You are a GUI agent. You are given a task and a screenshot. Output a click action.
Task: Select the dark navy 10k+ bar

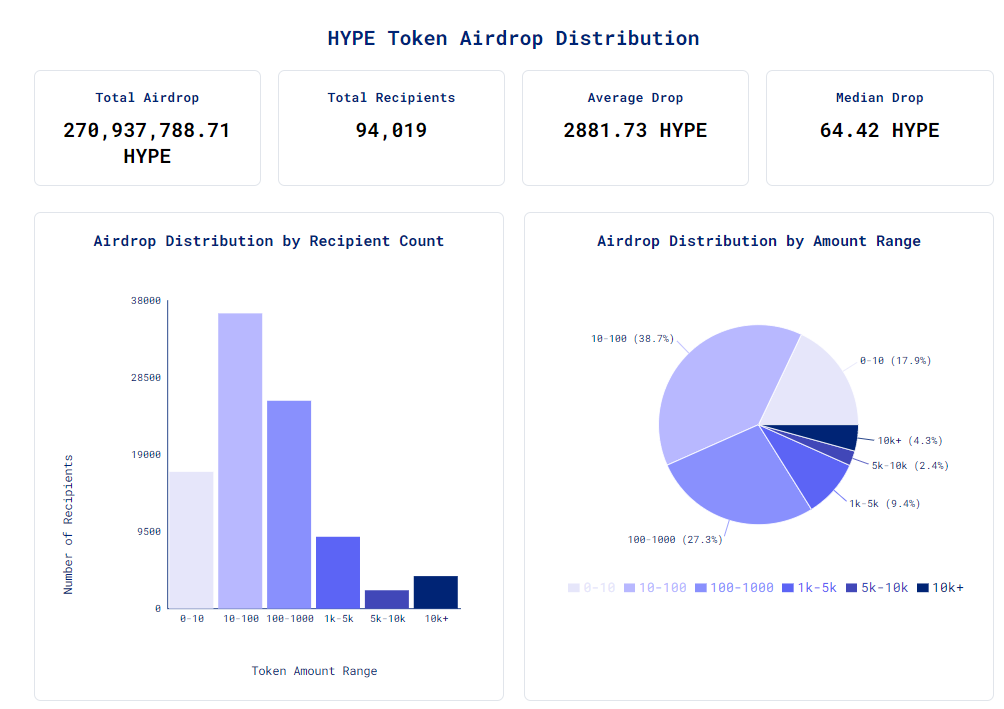[436, 592]
